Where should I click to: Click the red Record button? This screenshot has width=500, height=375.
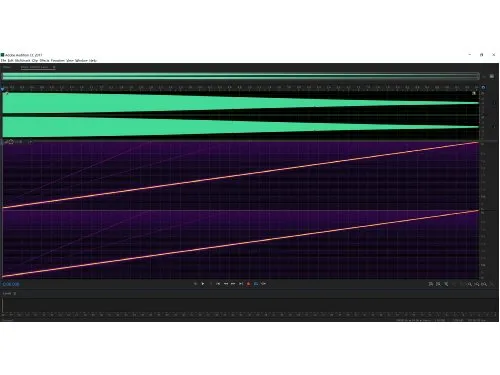pos(248,284)
